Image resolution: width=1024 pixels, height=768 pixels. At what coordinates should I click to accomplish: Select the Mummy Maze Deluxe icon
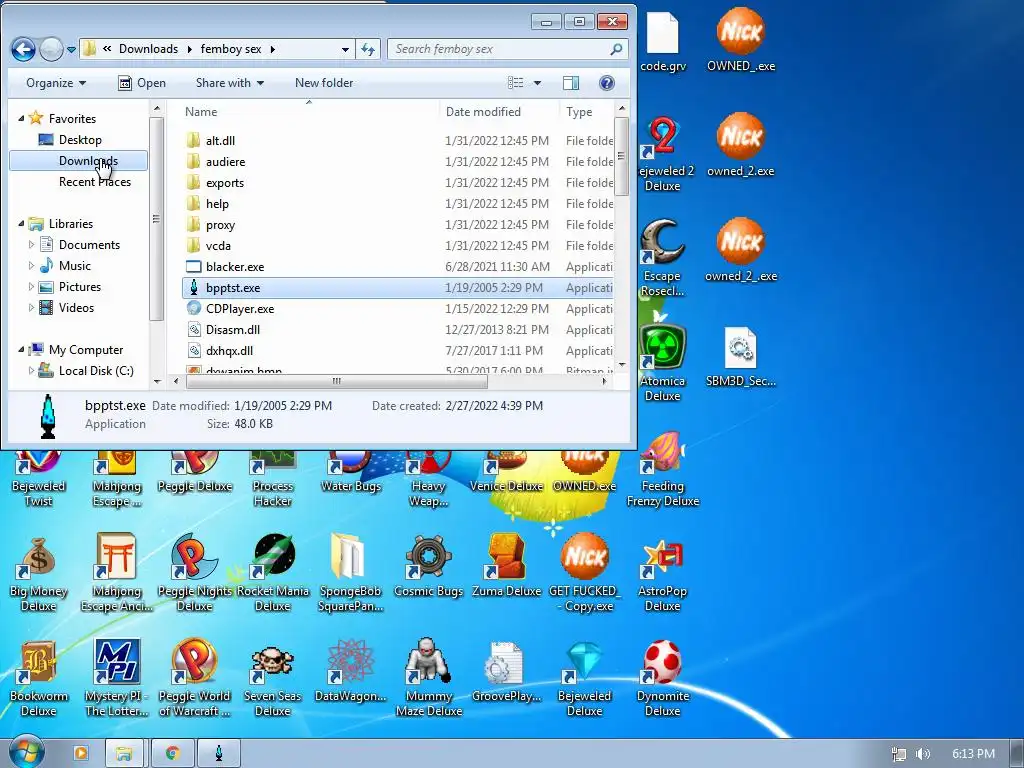428,678
